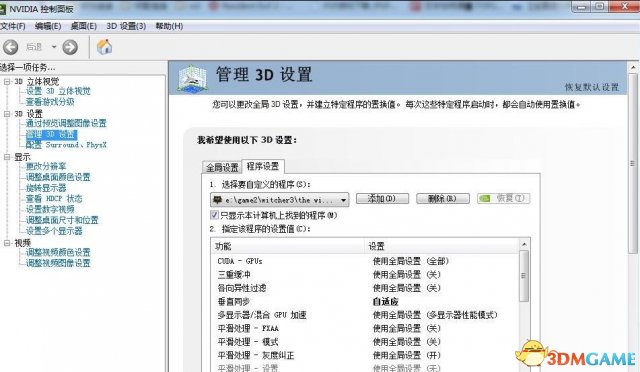Collapse the 3D 设置 tree node
The height and width of the screenshot is (372, 640).
(x=7, y=114)
